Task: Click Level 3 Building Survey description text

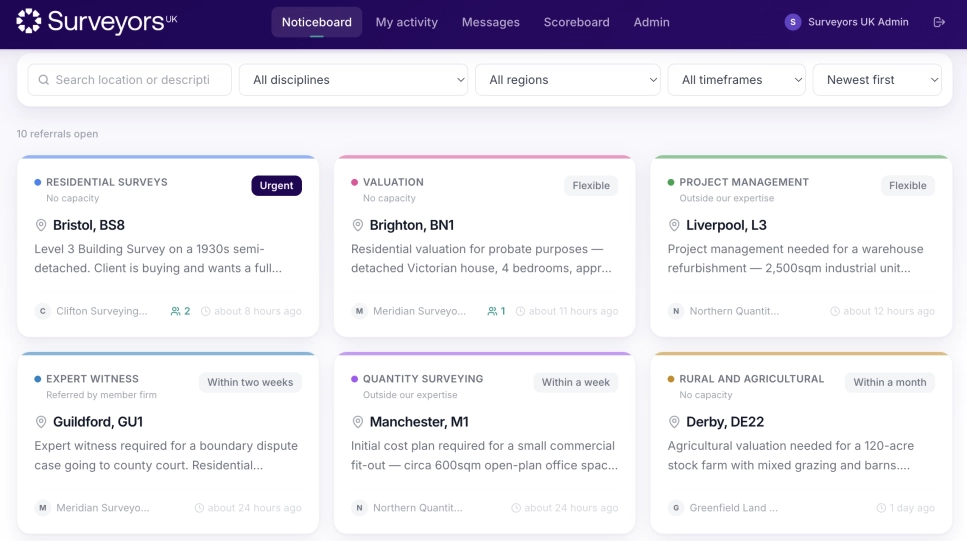Action: 158,258
